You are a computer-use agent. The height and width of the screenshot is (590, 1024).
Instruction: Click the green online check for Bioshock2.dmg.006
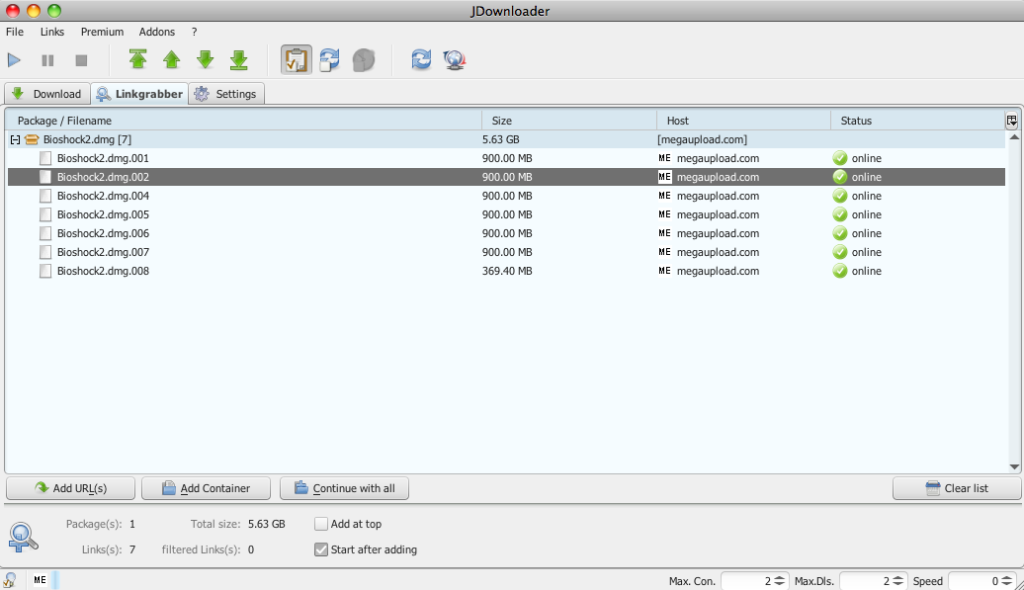point(840,233)
